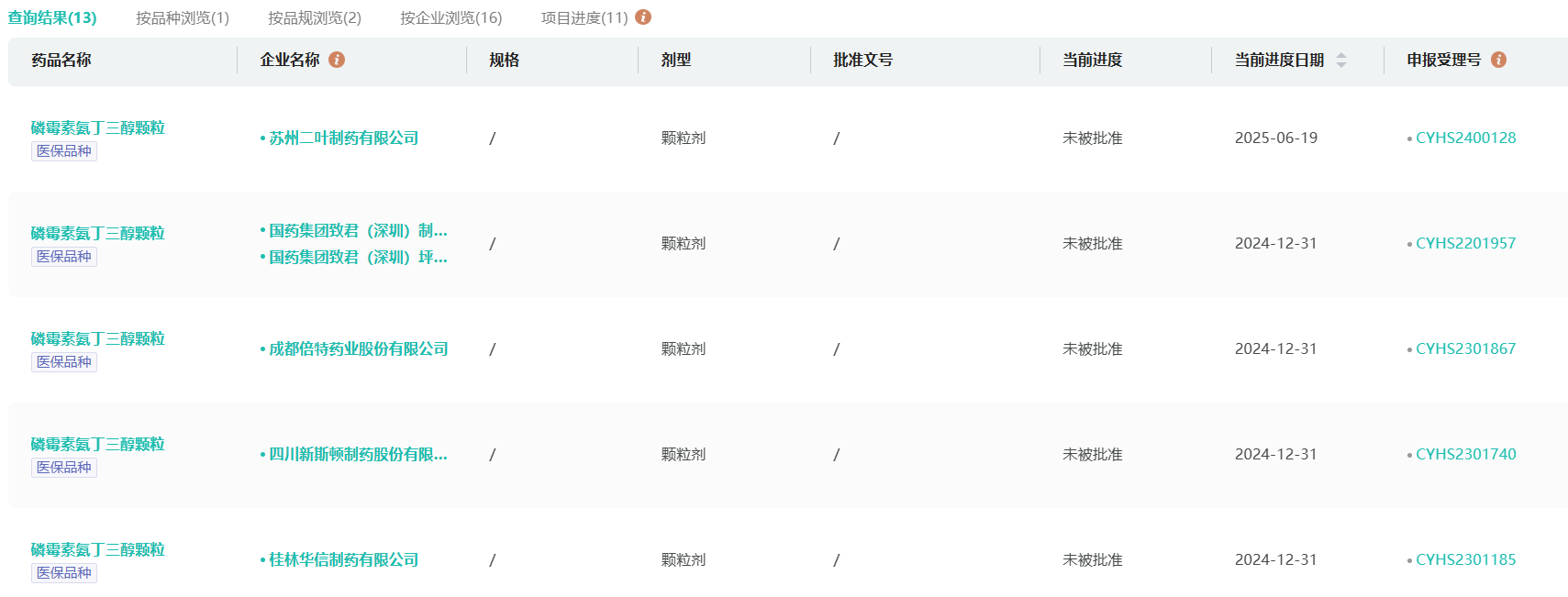1568x597 pixels.
Task: Open 苏州二叶制药有限公司 company link
Action: point(343,138)
